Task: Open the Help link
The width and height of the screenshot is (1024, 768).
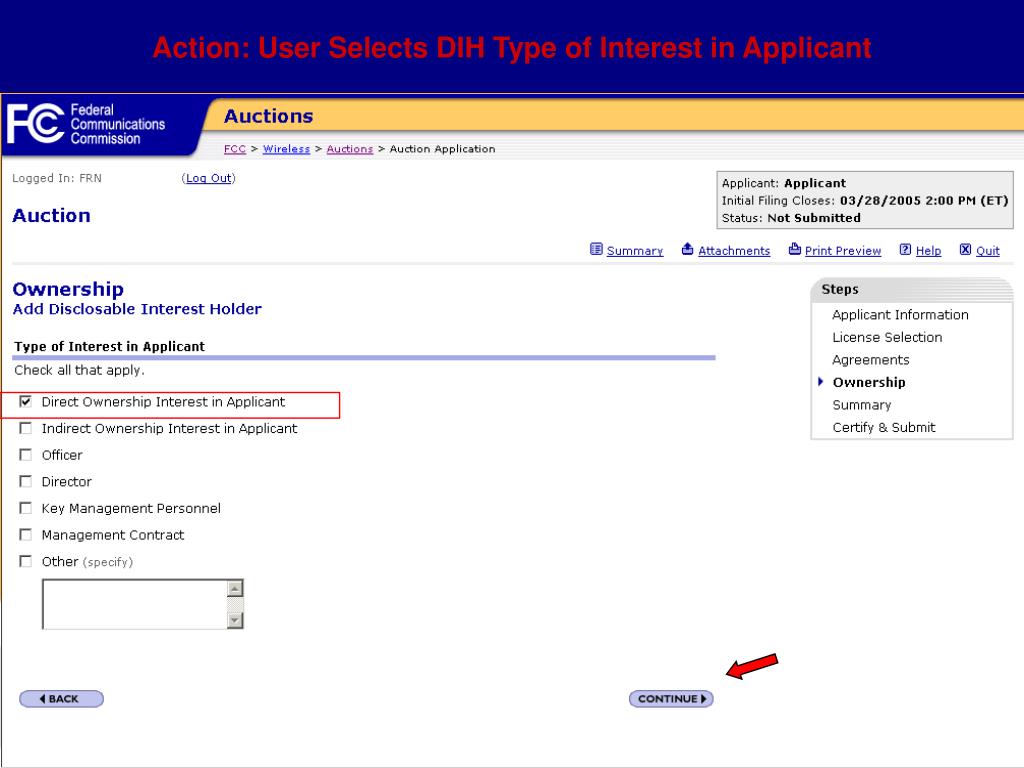Action: point(928,251)
